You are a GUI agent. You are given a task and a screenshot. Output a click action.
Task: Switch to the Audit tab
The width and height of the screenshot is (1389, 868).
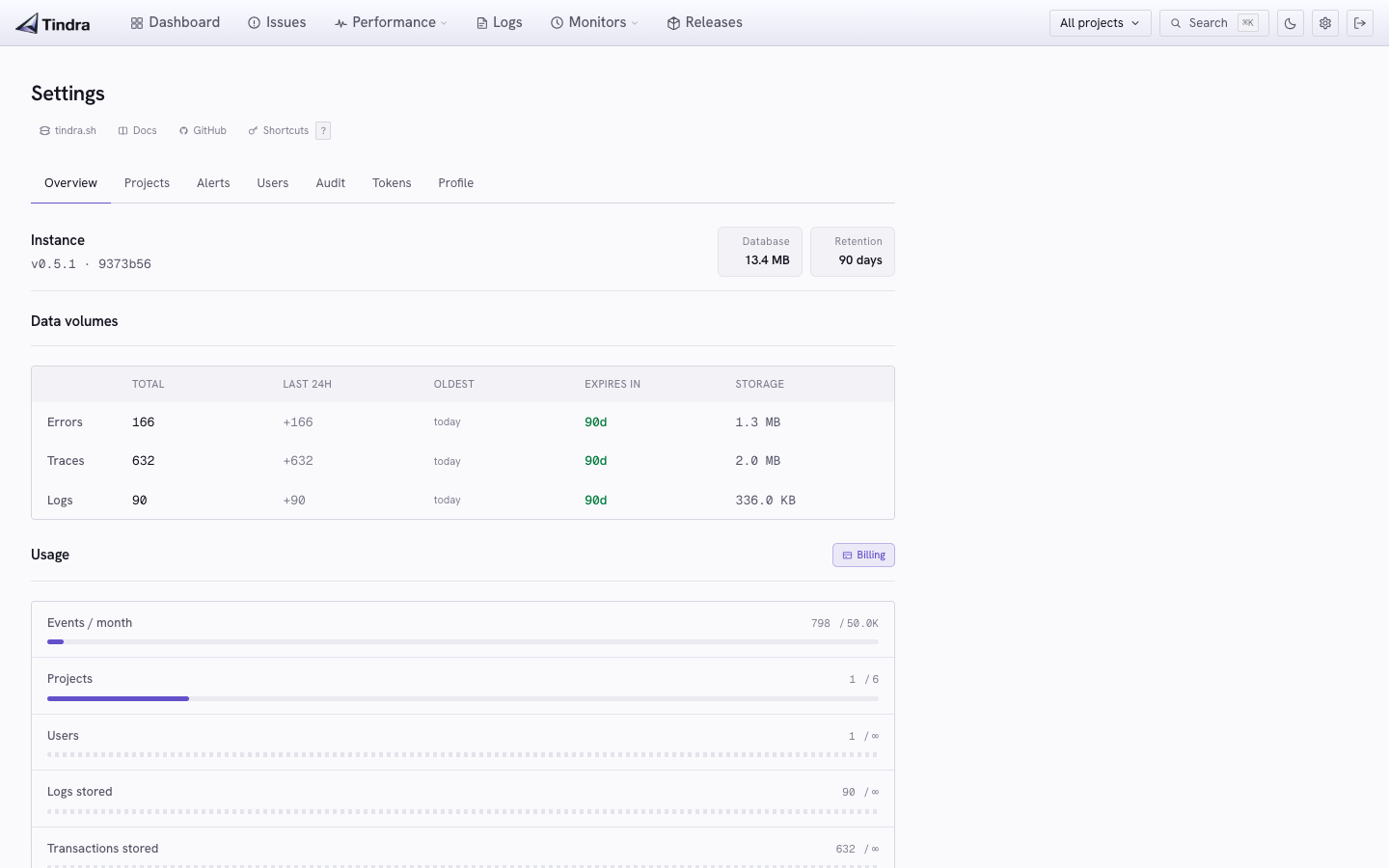coord(331,183)
